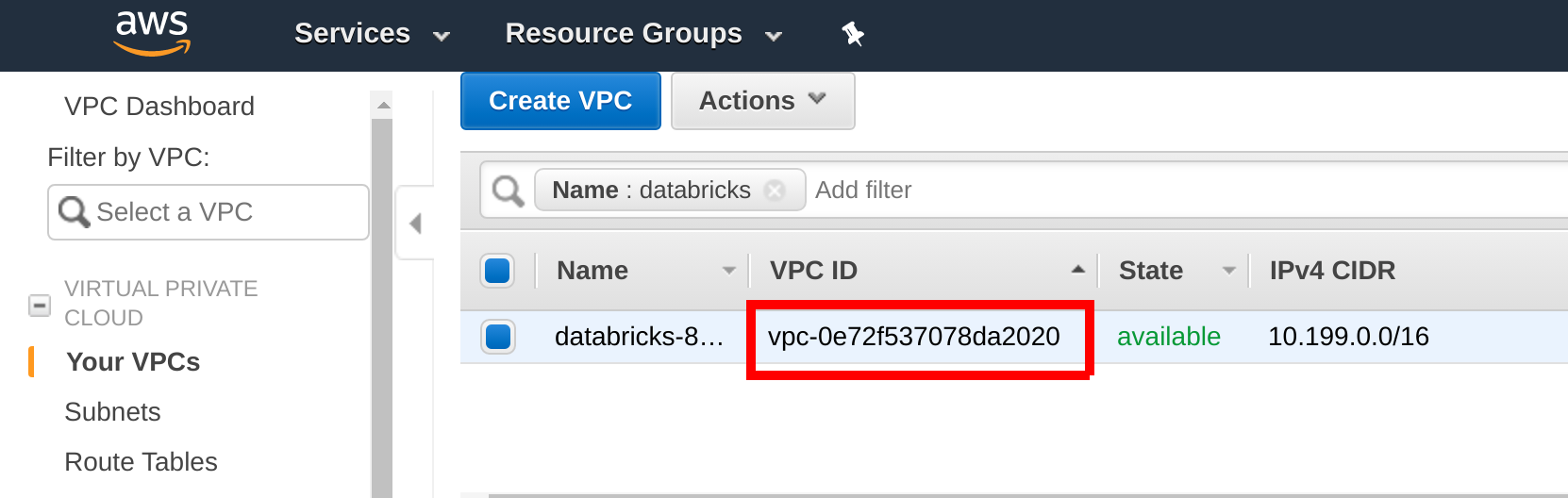Expand the Actions dropdown button
This screenshot has height=498, width=1568.
[x=762, y=101]
